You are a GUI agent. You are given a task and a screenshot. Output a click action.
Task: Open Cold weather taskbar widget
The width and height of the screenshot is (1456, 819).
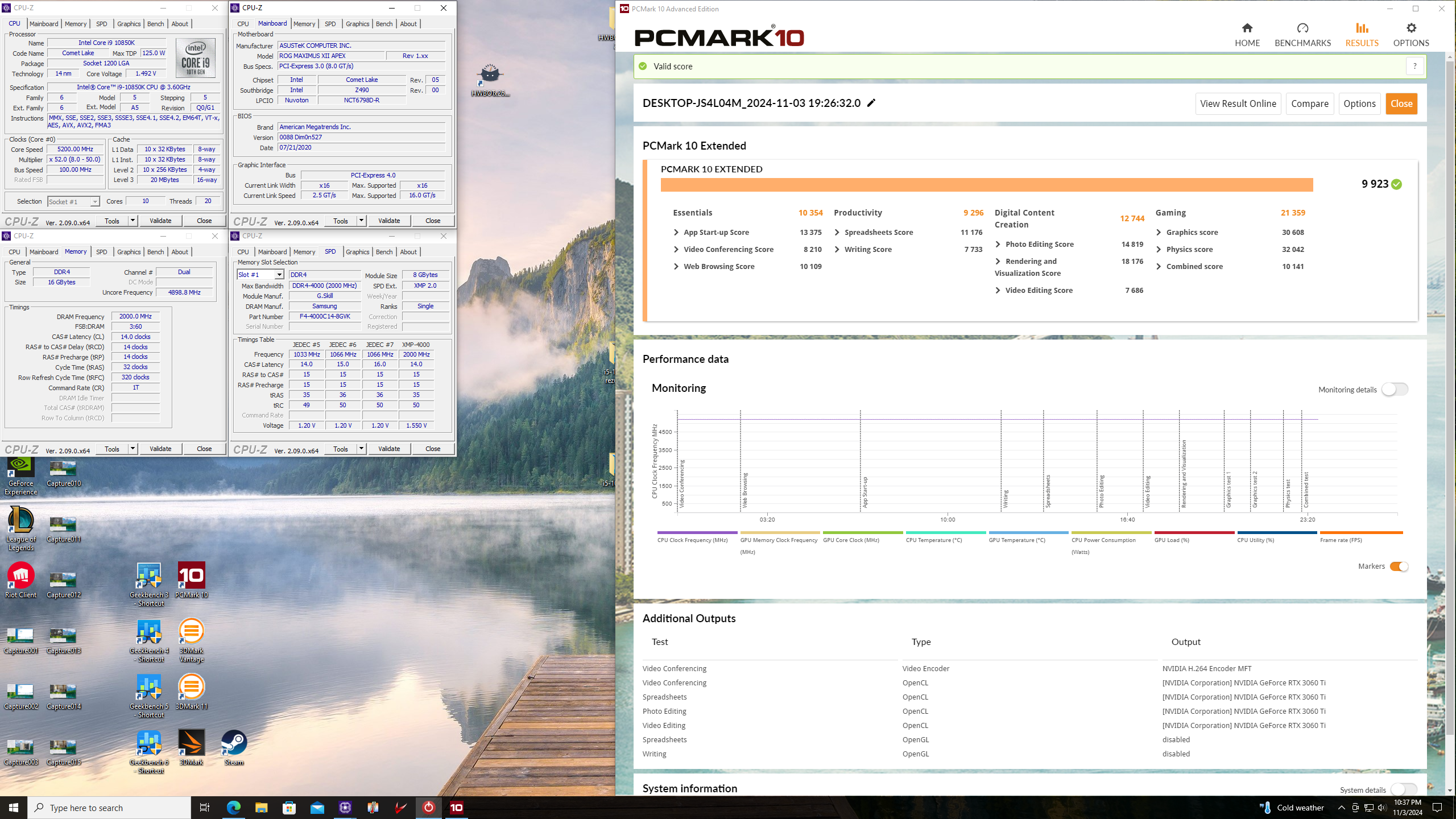pyautogui.click(x=1292, y=808)
